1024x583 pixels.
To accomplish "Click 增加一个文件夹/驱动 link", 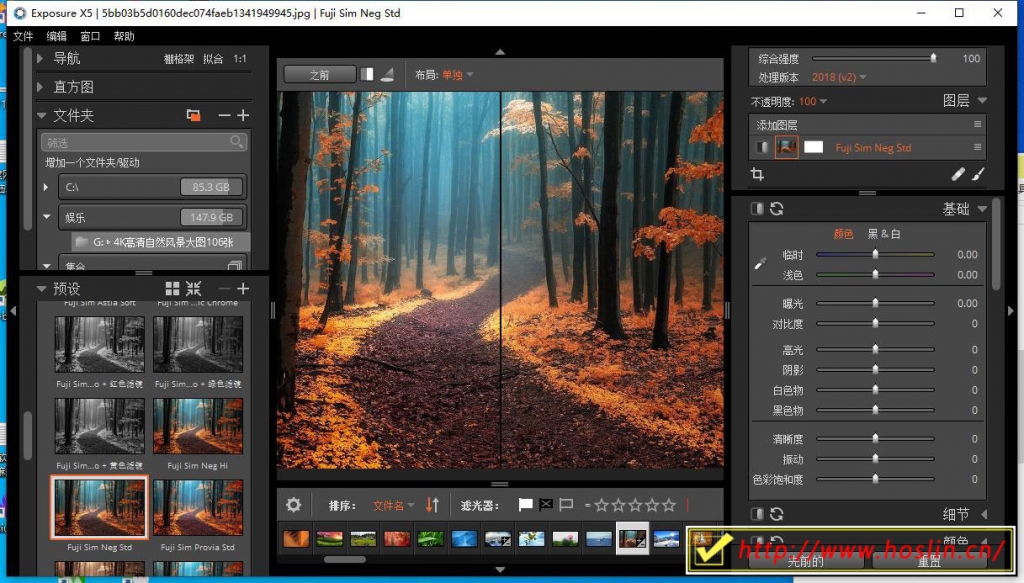I will 92,163.
